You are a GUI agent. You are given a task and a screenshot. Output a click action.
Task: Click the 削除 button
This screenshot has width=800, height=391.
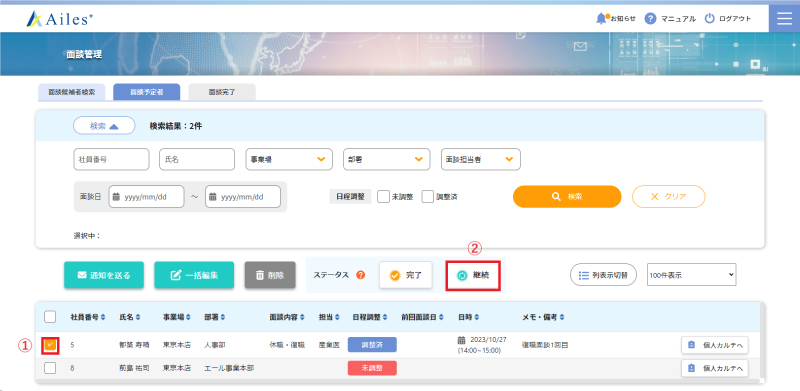click(x=270, y=275)
